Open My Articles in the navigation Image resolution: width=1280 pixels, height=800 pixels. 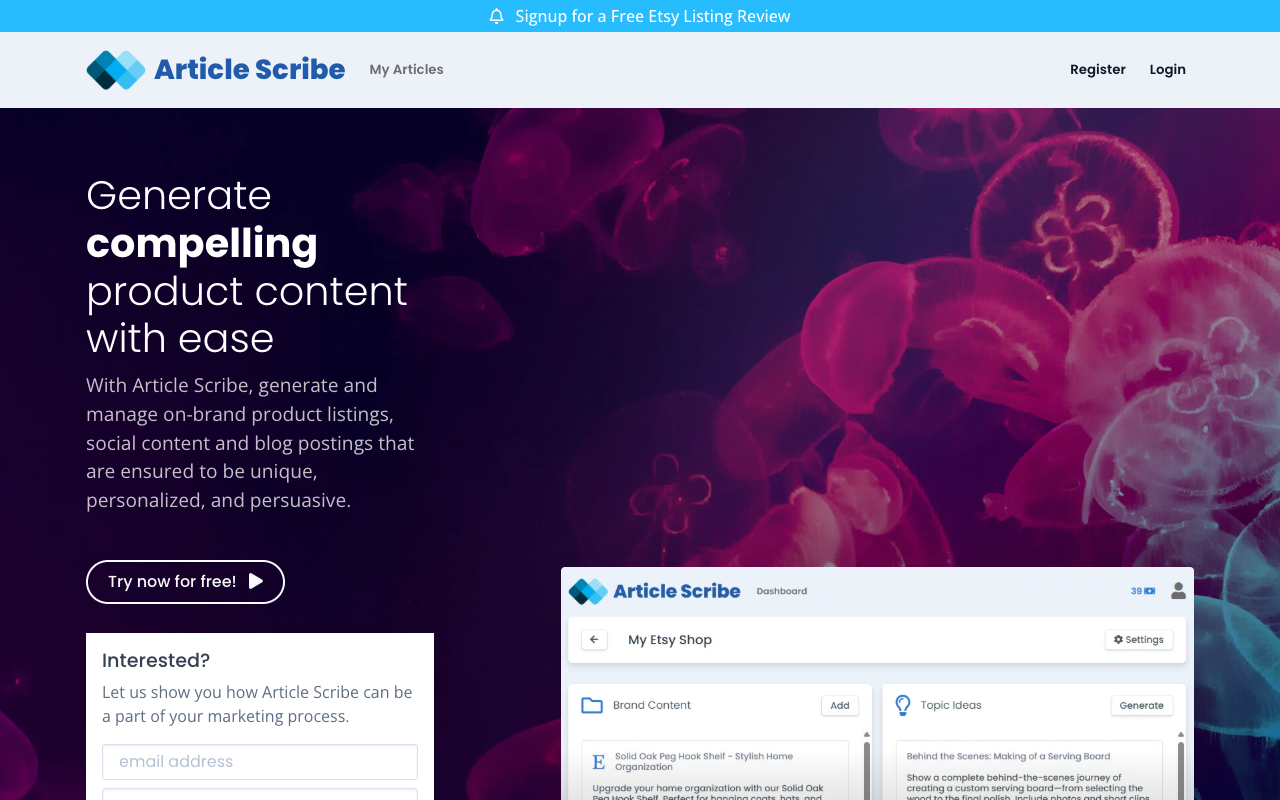[x=406, y=69]
